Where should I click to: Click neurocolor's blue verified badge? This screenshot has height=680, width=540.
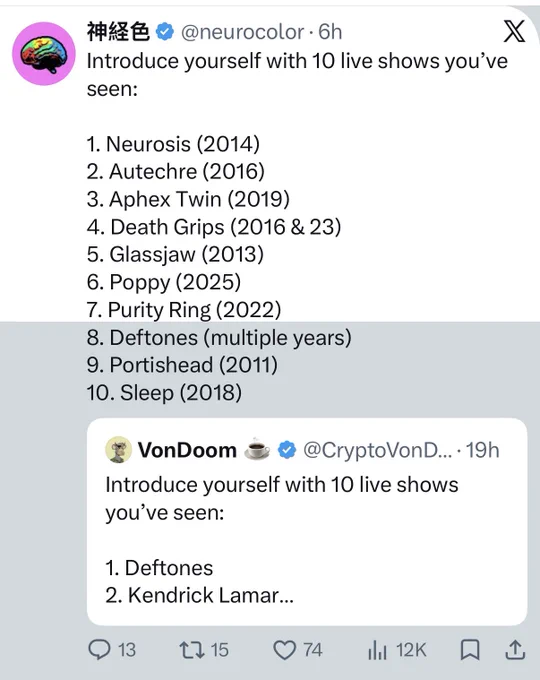click(164, 32)
